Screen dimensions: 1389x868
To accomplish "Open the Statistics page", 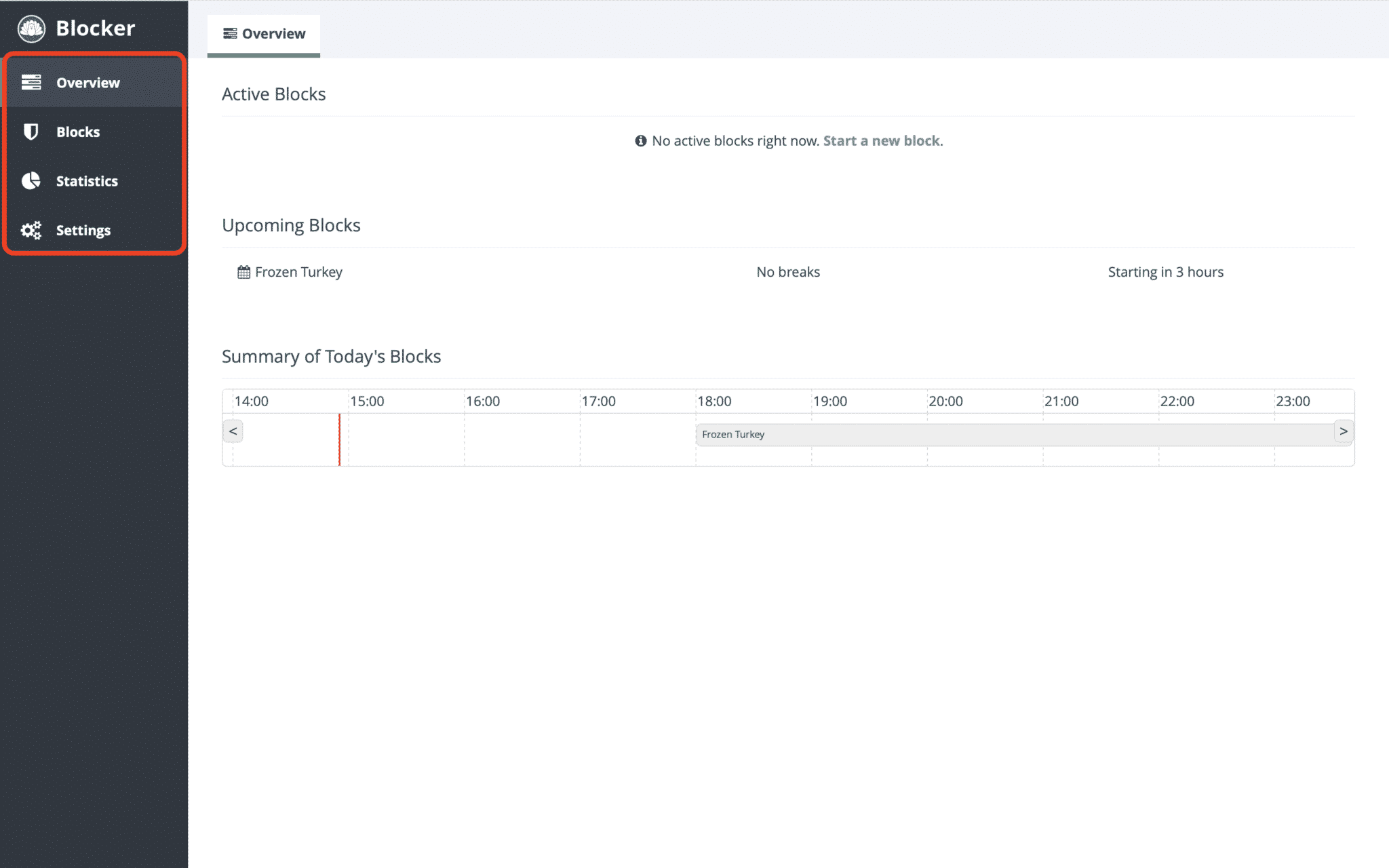I will coord(95,181).
